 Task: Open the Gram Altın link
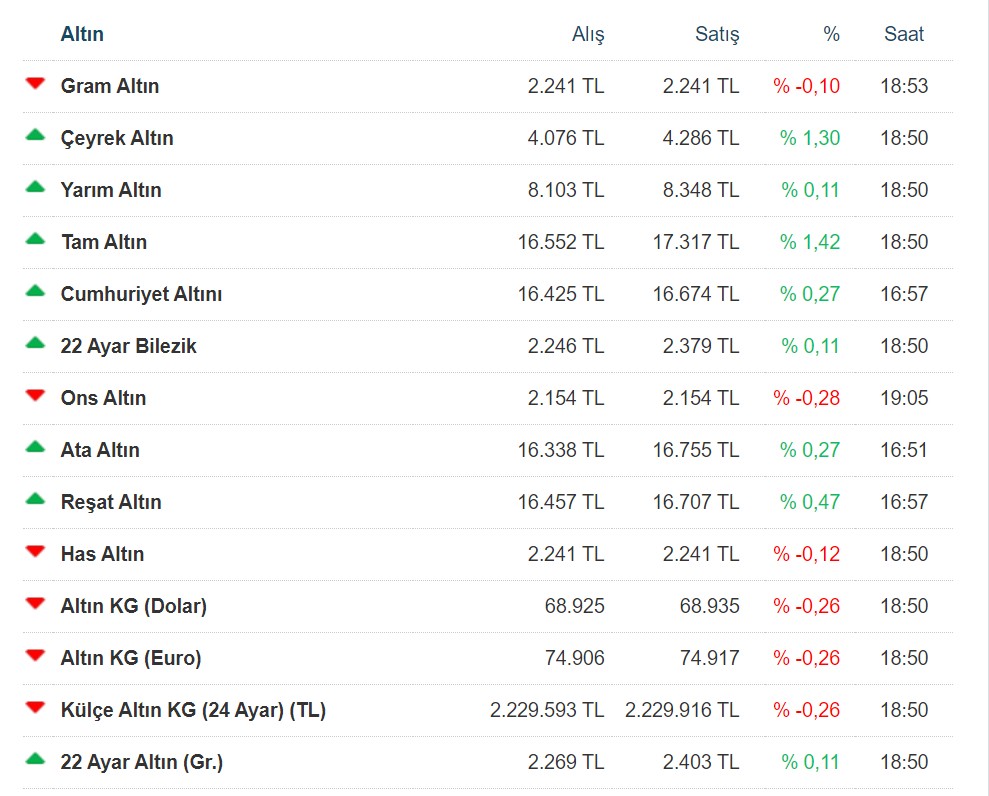click(110, 86)
